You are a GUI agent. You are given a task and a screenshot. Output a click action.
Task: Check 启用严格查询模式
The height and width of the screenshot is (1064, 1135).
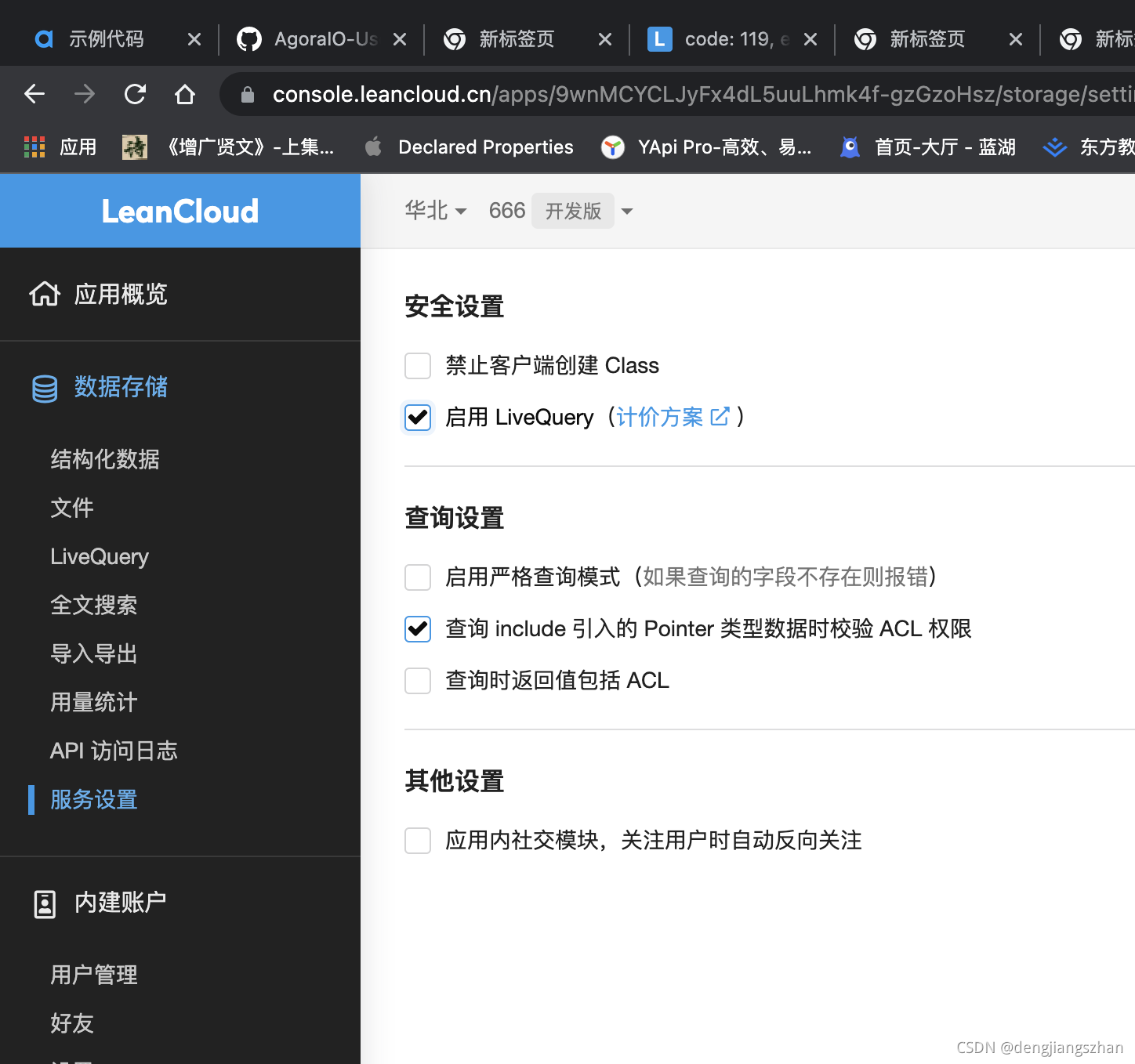point(418,577)
